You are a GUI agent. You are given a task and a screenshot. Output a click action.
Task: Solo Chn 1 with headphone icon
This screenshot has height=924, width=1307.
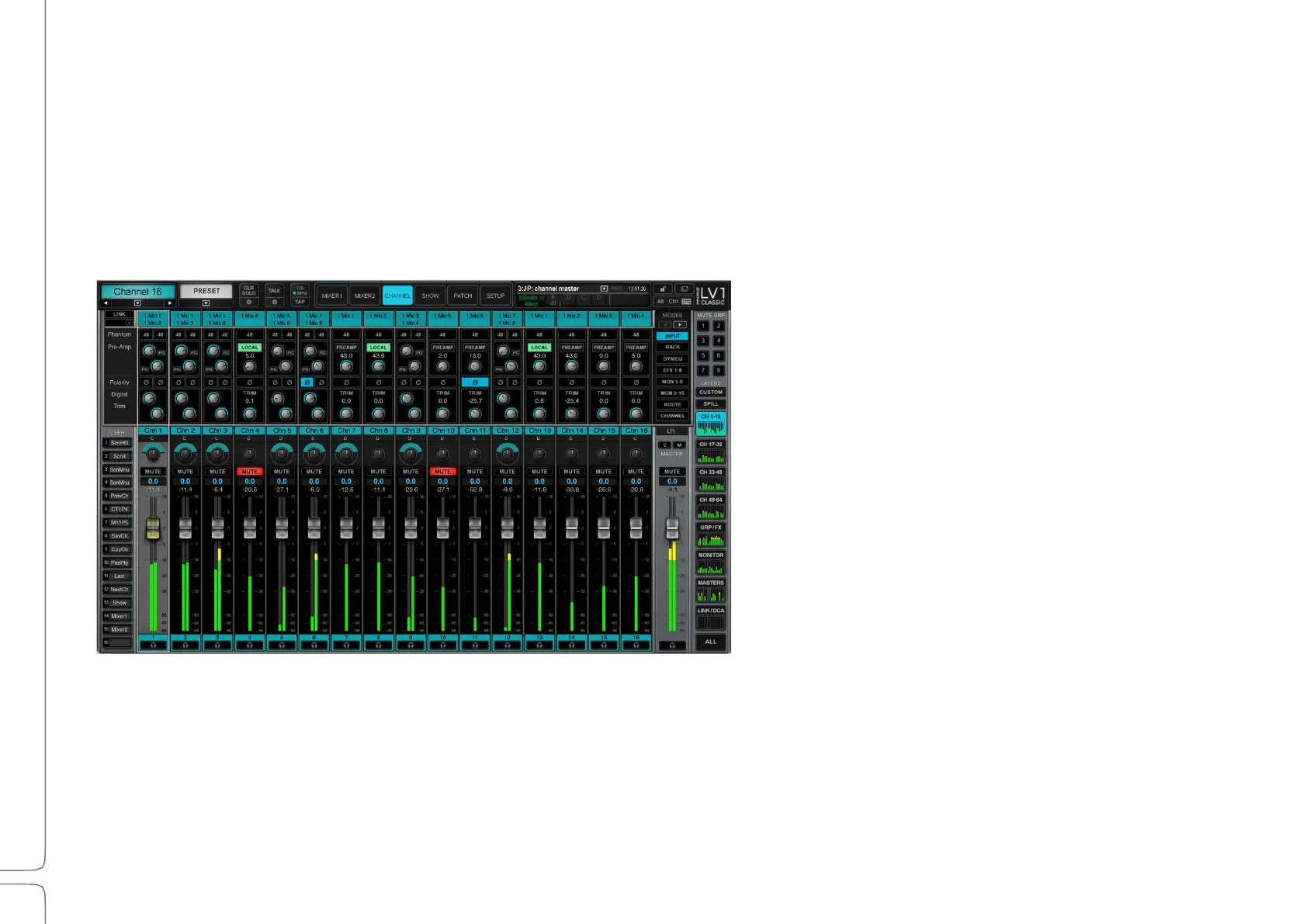[x=153, y=645]
